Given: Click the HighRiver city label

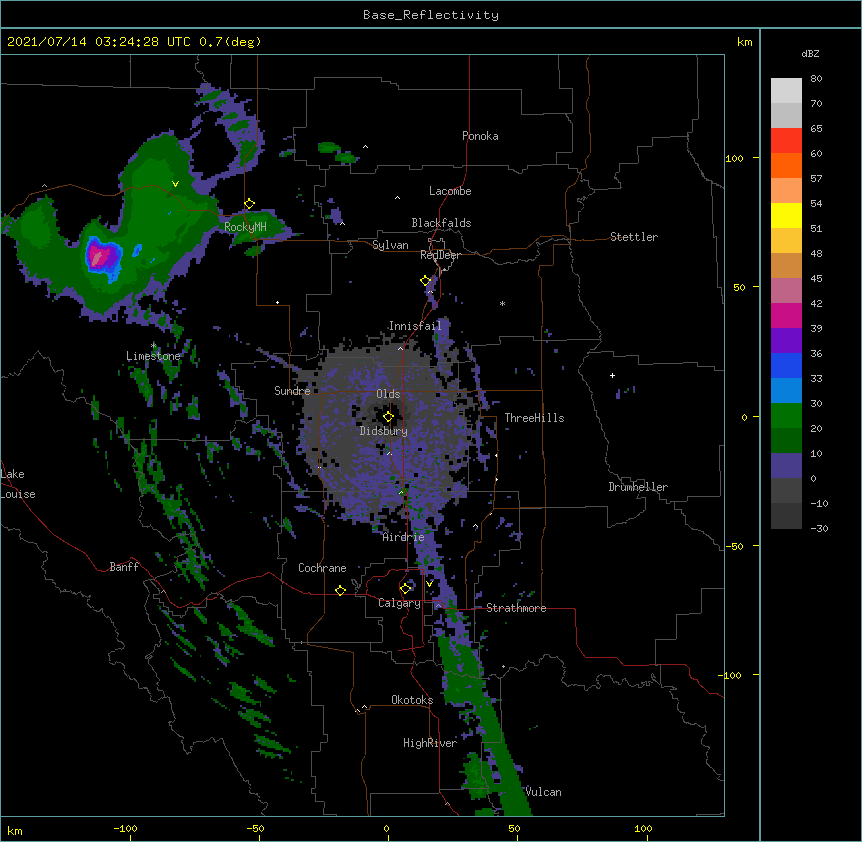Looking at the screenshot, I should click(x=430, y=743).
